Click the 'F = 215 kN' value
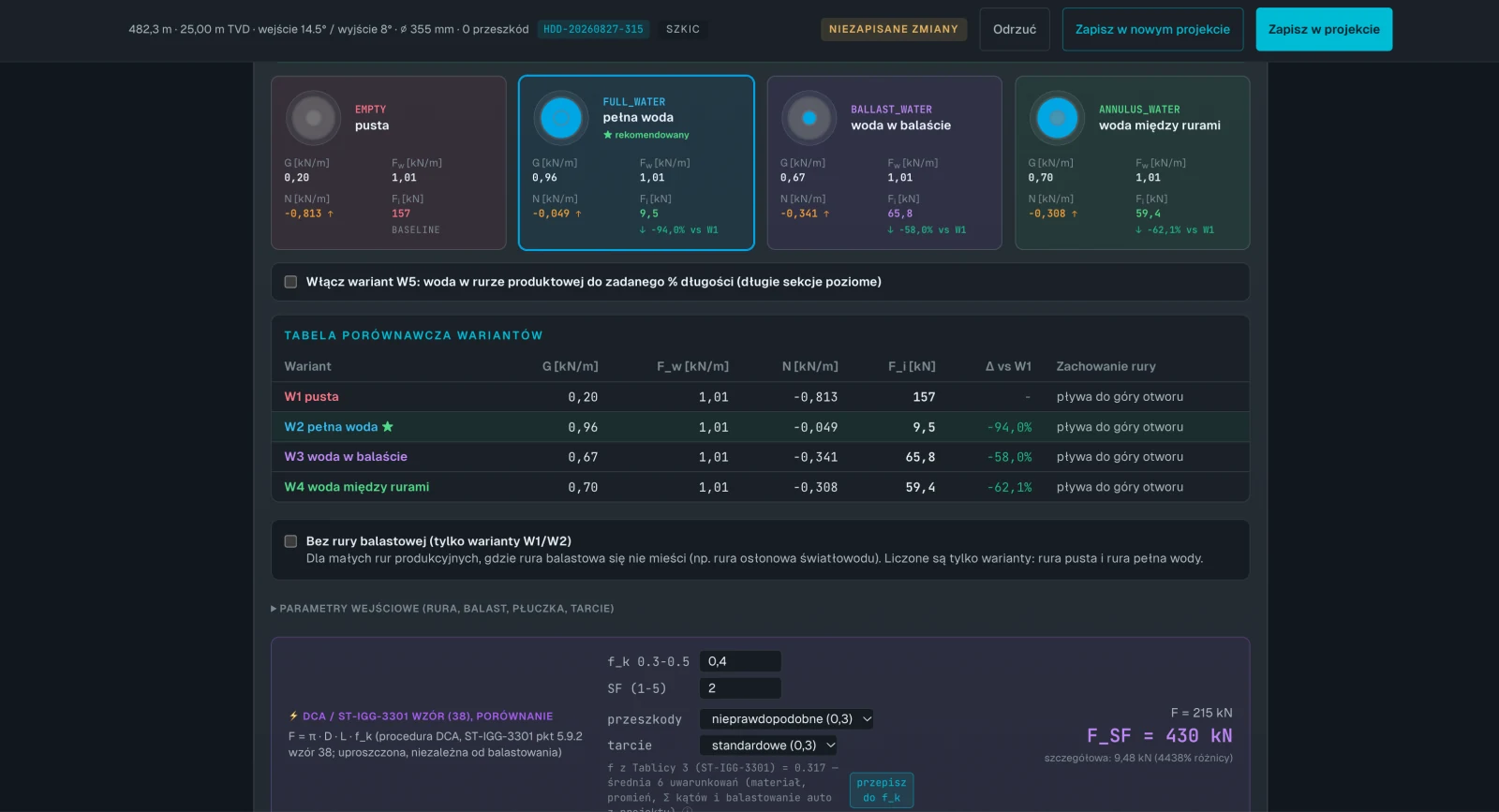Viewport: 1499px width, 812px height. pos(1202,713)
